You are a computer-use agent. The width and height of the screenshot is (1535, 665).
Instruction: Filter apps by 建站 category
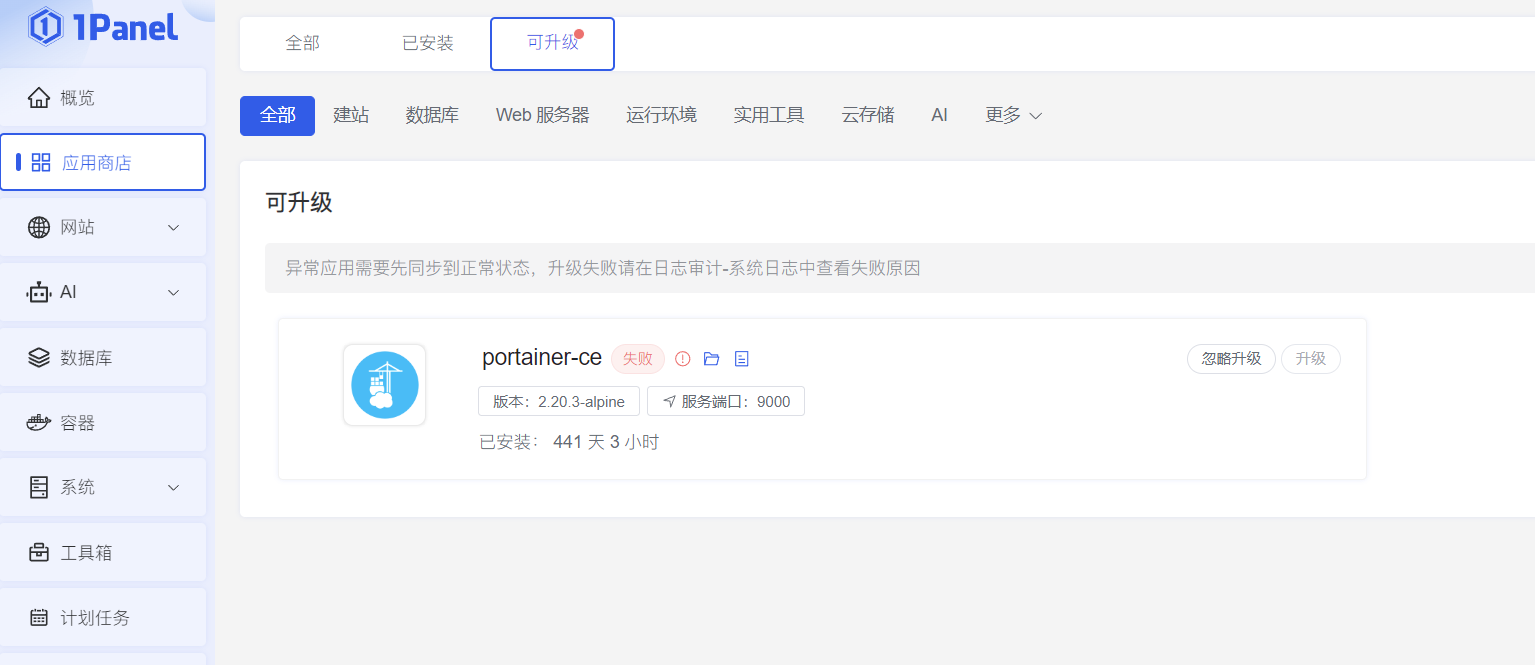click(x=351, y=115)
